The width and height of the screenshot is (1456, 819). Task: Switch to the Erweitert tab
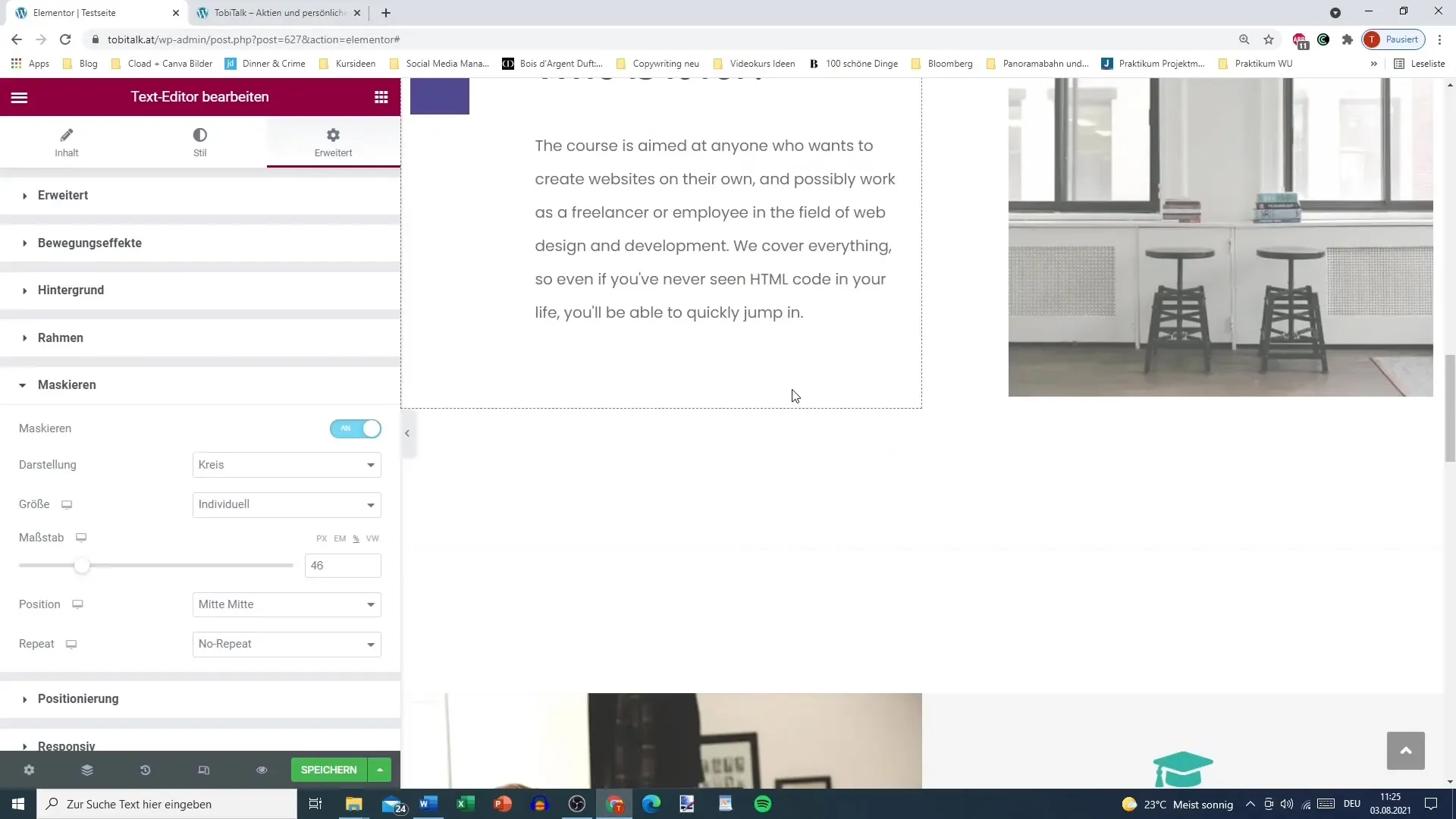click(x=334, y=143)
